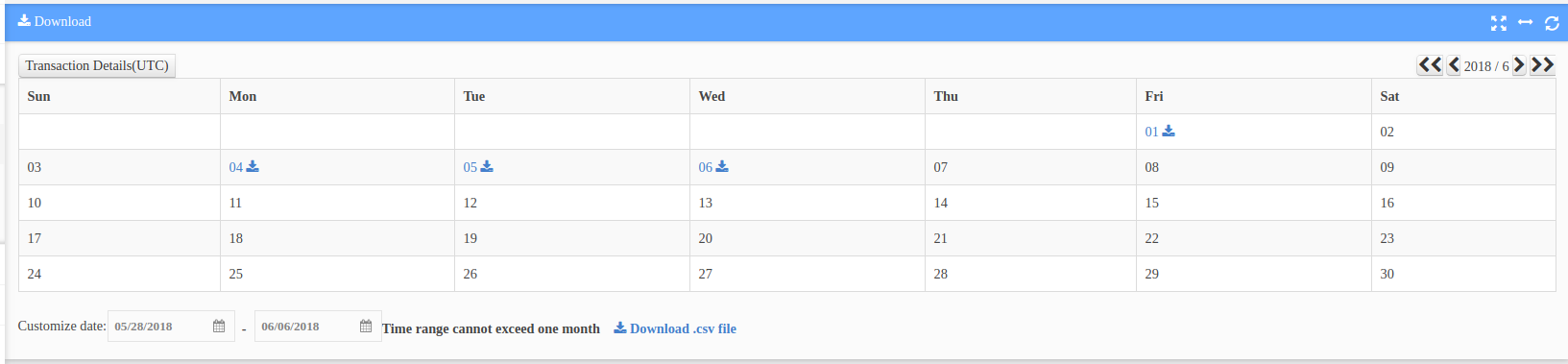This screenshot has width=1568, height=364.
Task: Click the horizontal resize arrows icon
Action: point(1525,22)
